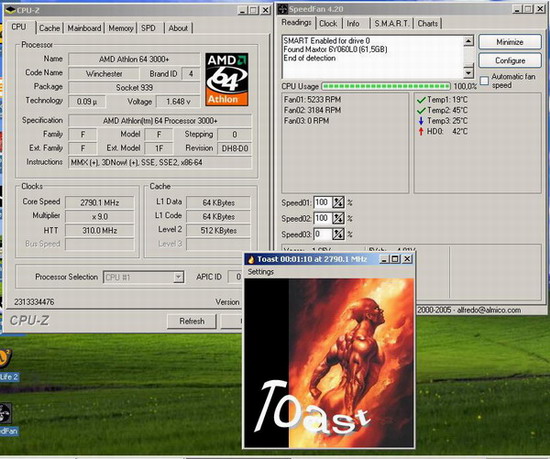
Task: Minimize the SpeedFan window from title bar
Action: 517,9
